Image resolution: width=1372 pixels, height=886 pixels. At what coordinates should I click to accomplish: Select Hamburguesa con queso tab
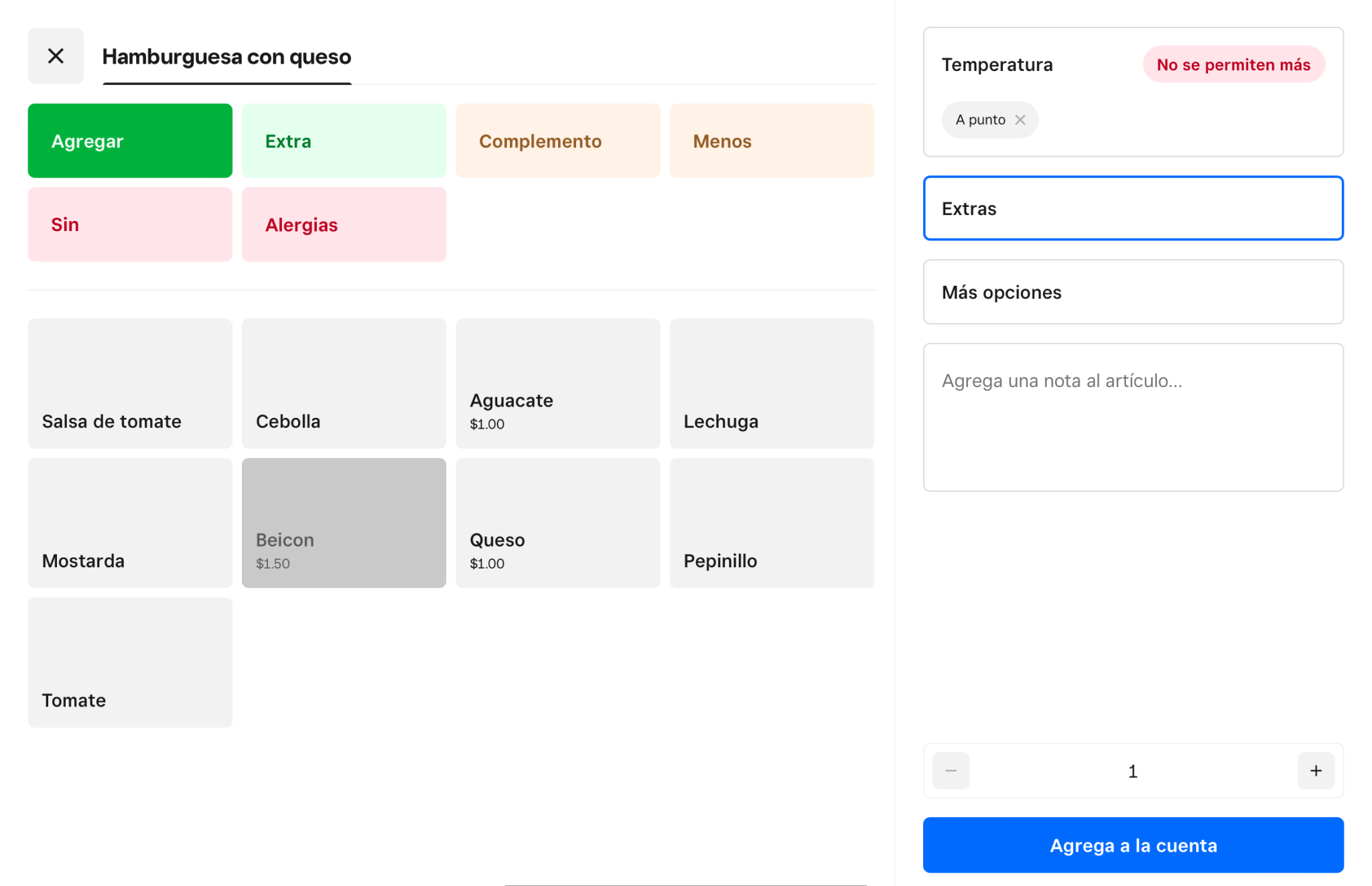tap(226, 57)
